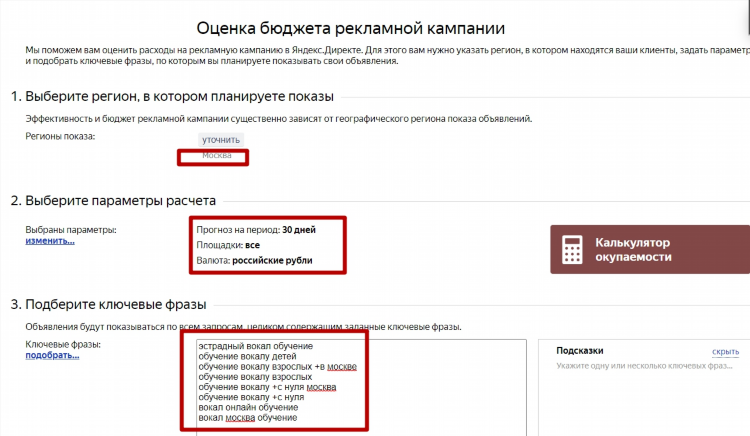Click the 'Валюта: российские рубли' parameter text

(254, 261)
